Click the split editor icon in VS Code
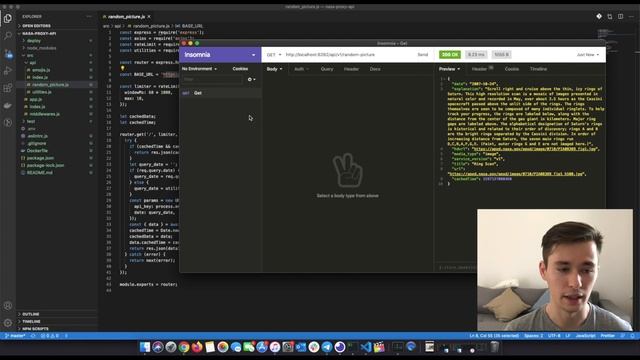The image size is (640, 360). (x=620, y=16)
